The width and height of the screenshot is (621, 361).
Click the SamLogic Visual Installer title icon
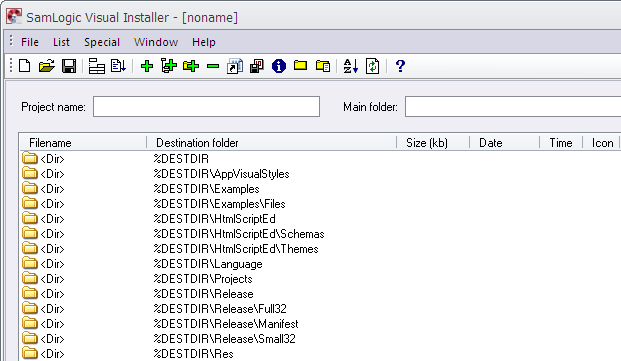point(14,17)
